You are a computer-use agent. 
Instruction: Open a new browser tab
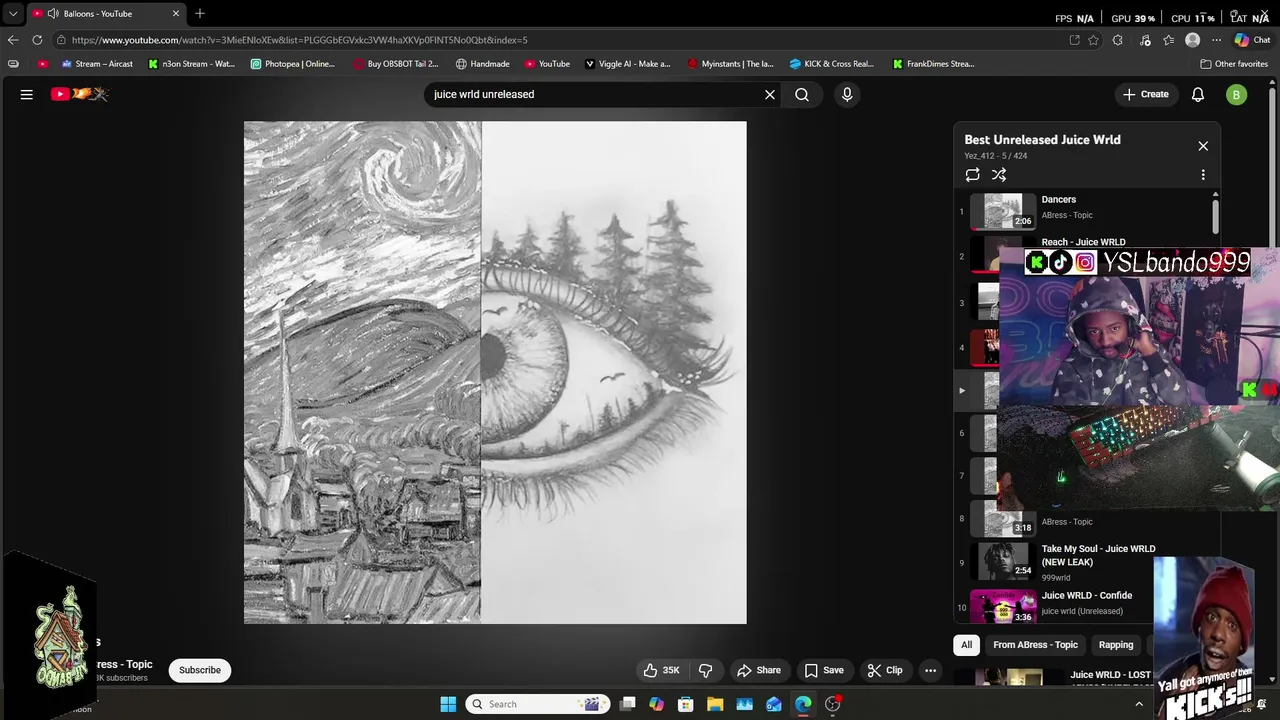click(x=200, y=13)
